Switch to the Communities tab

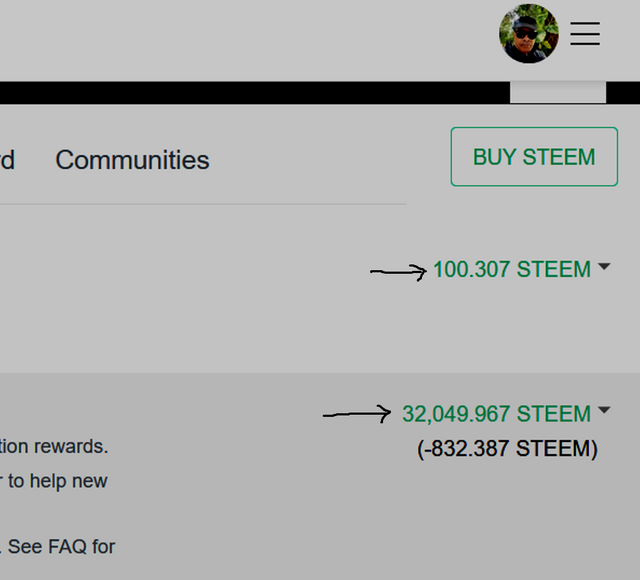[x=132, y=160]
